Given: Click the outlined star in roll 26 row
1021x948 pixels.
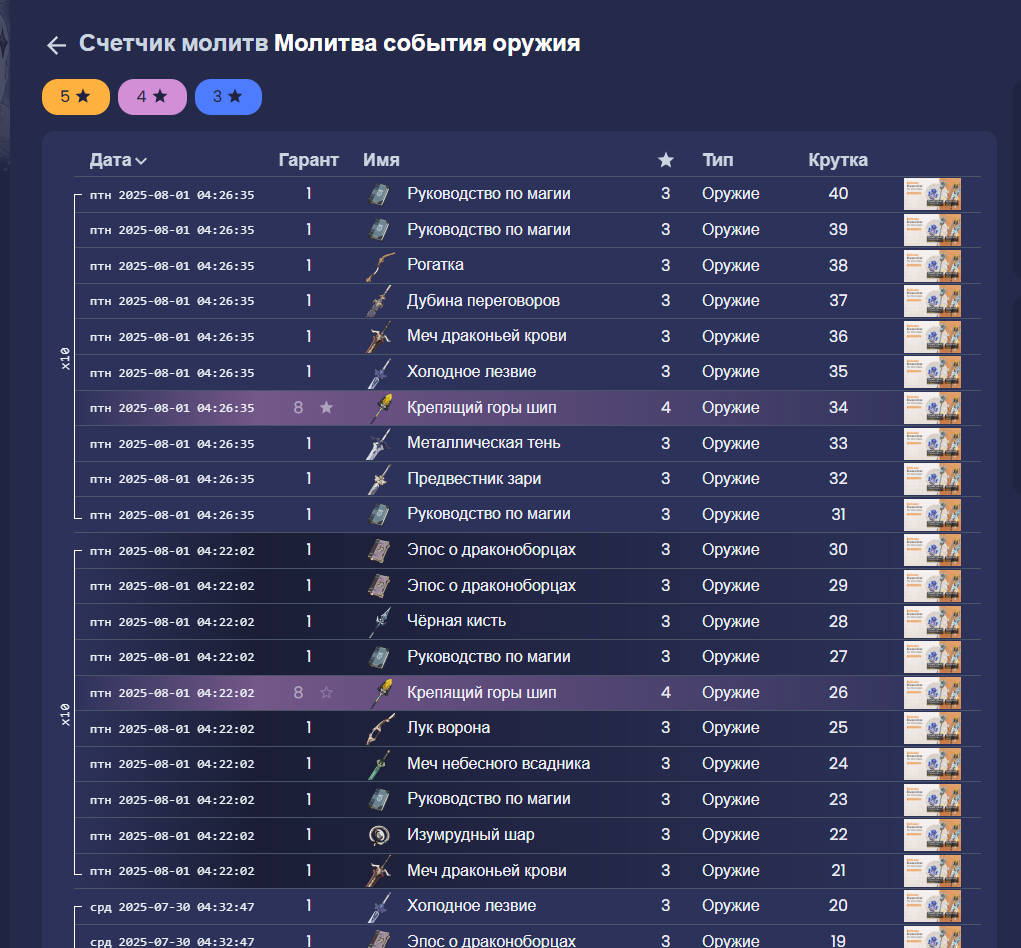Looking at the screenshot, I should click(x=326, y=693).
